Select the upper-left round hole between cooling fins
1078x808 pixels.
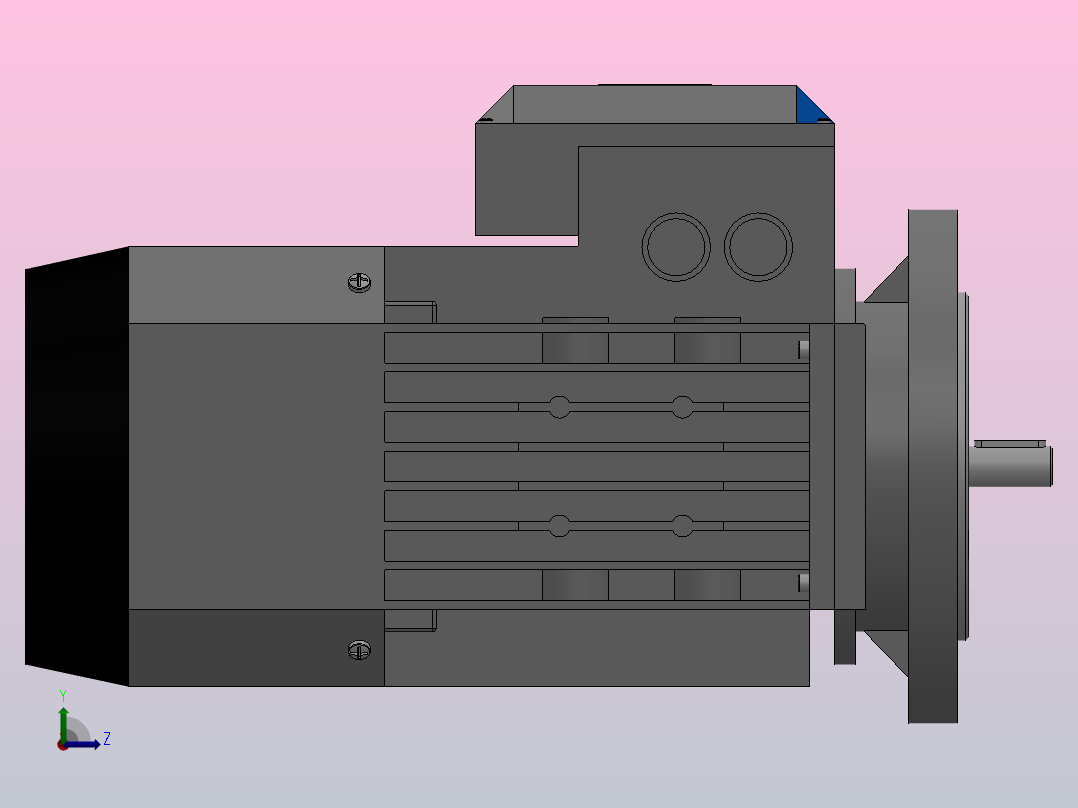coord(559,407)
